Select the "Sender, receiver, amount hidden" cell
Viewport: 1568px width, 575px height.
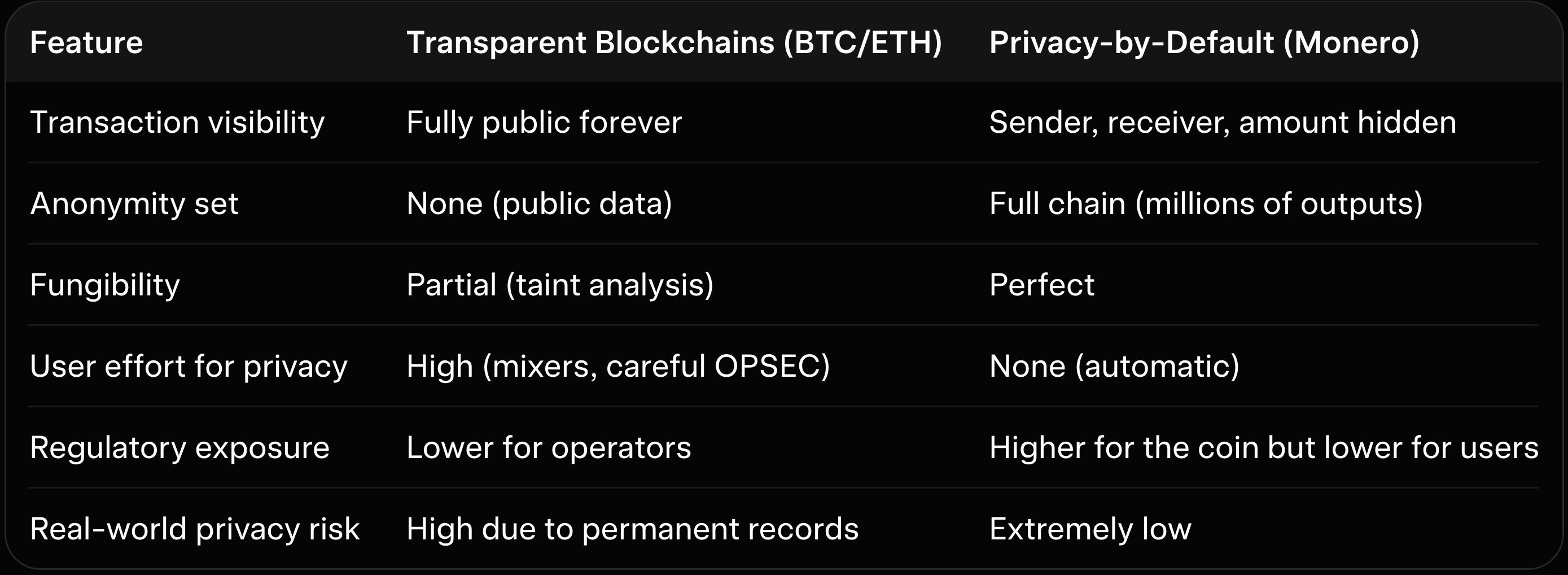point(1222,123)
